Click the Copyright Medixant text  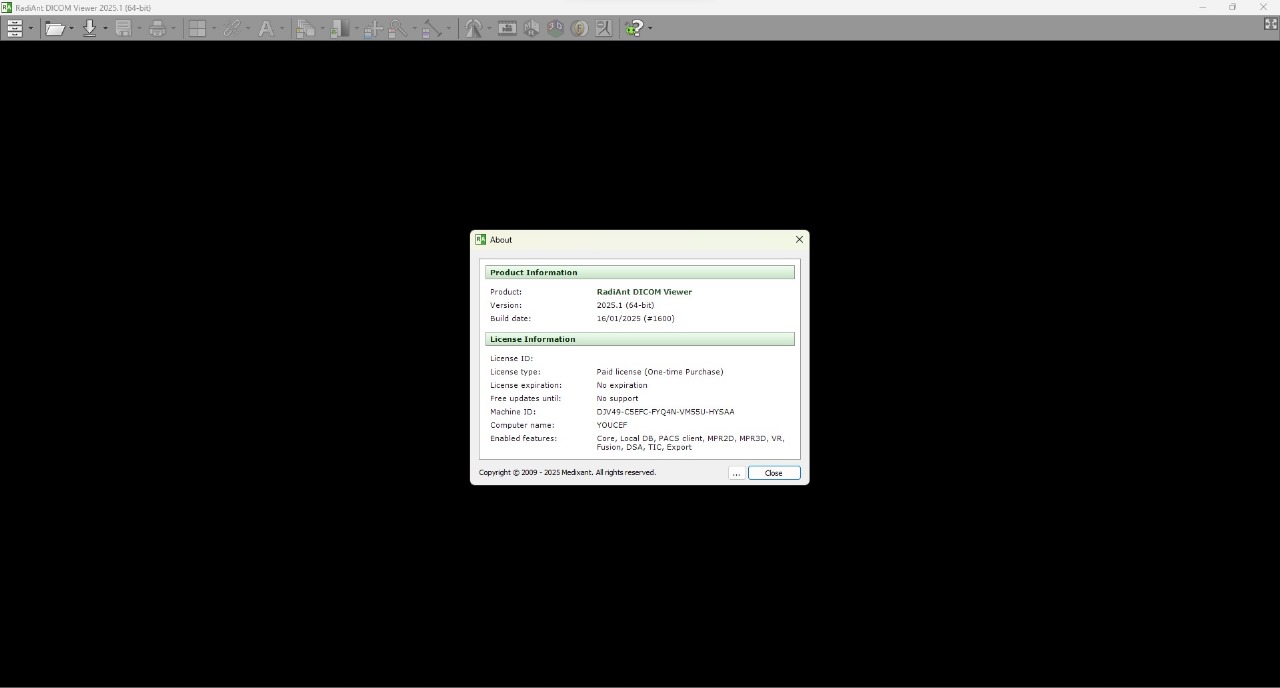[567, 473]
